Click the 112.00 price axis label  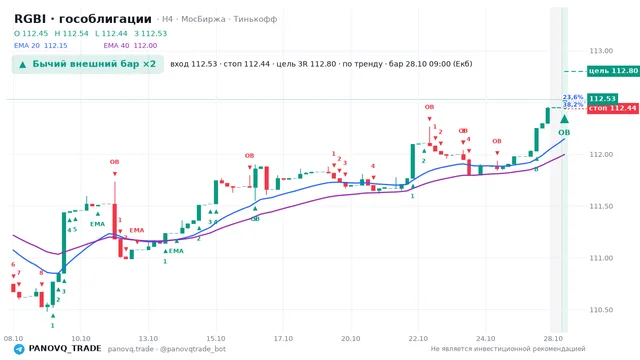coord(601,154)
